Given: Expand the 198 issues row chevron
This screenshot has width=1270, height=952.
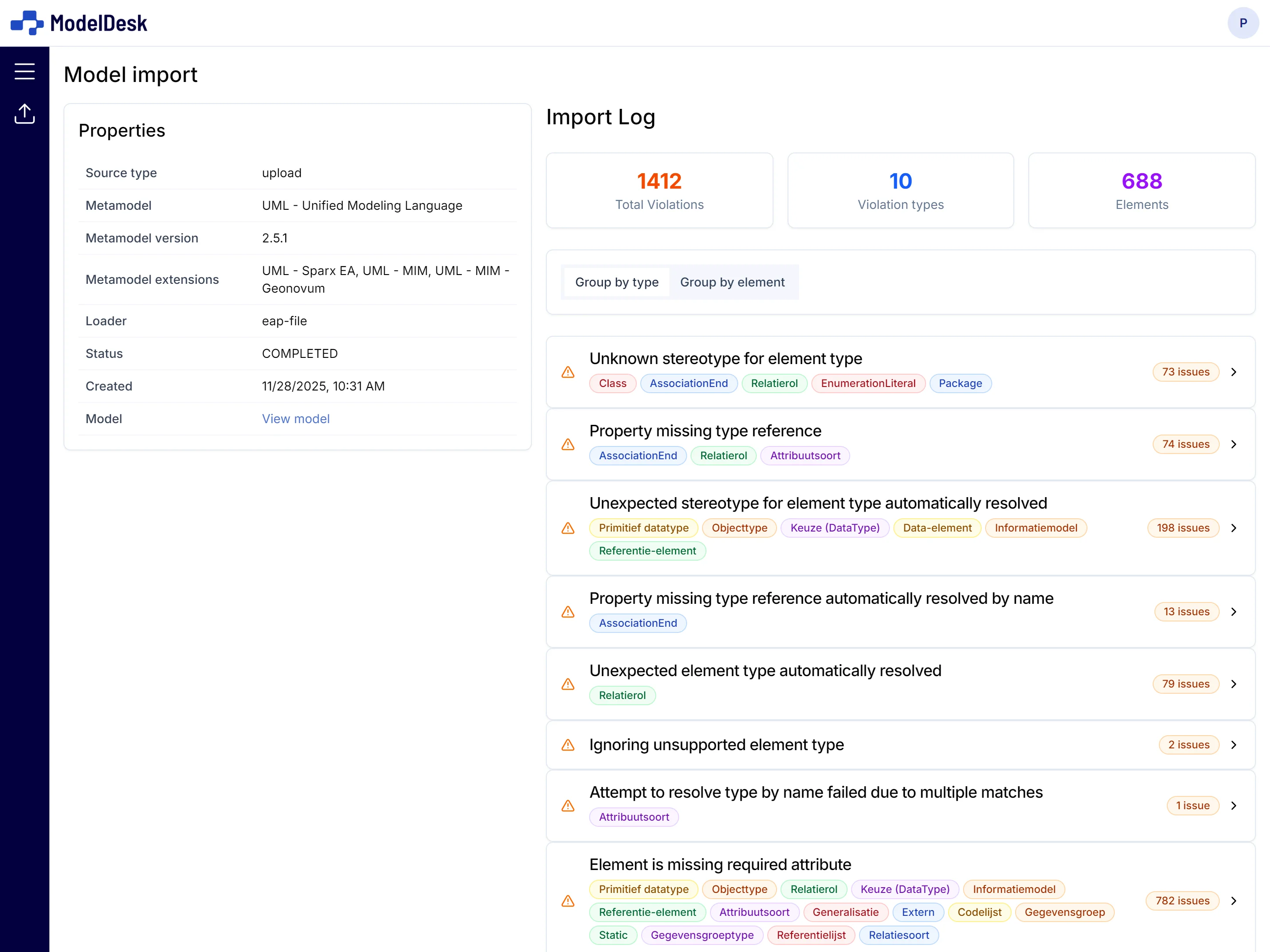Looking at the screenshot, I should (1234, 528).
